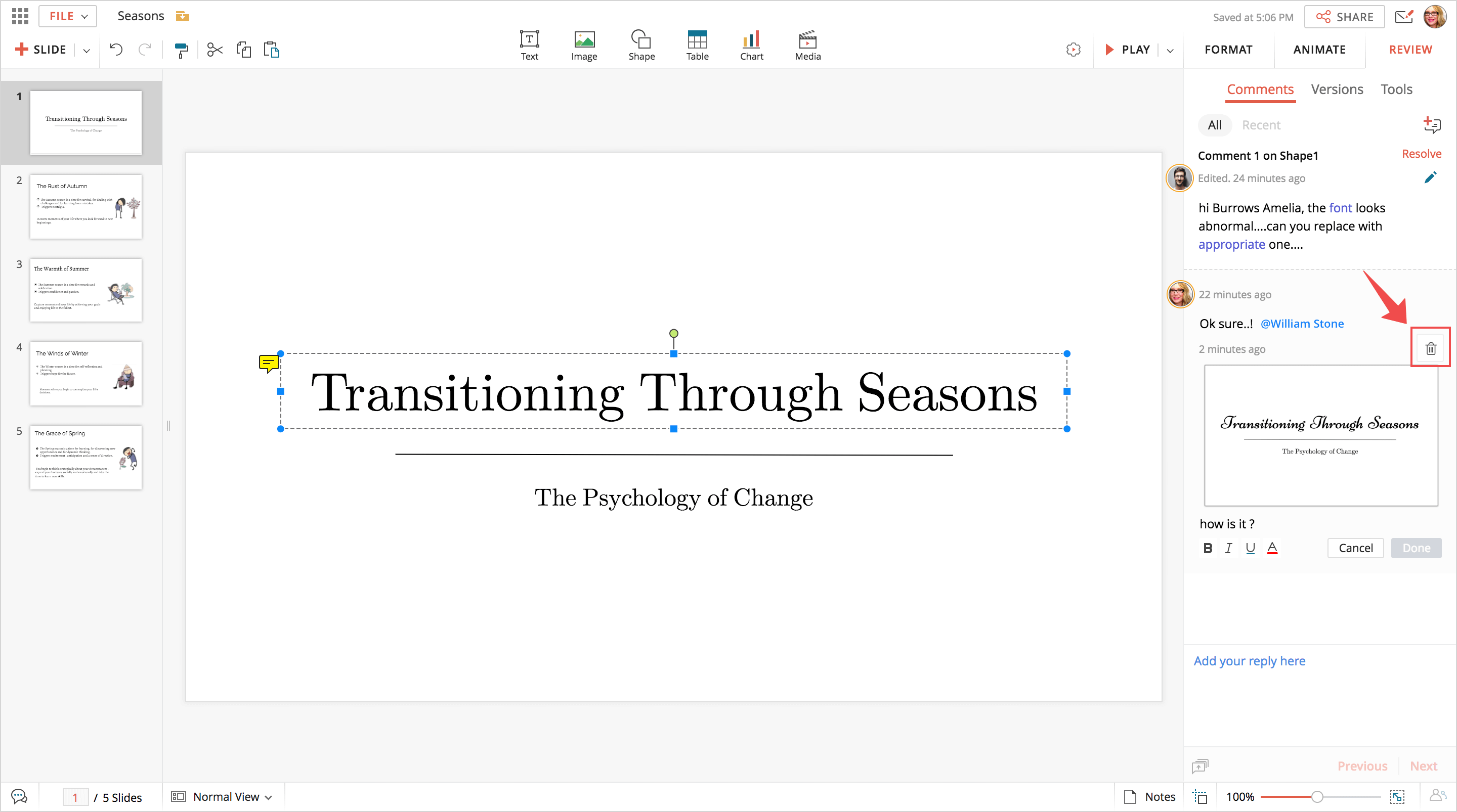Toggle bold formatting in reply editor
This screenshot has width=1457, height=812.
click(x=1208, y=548)
